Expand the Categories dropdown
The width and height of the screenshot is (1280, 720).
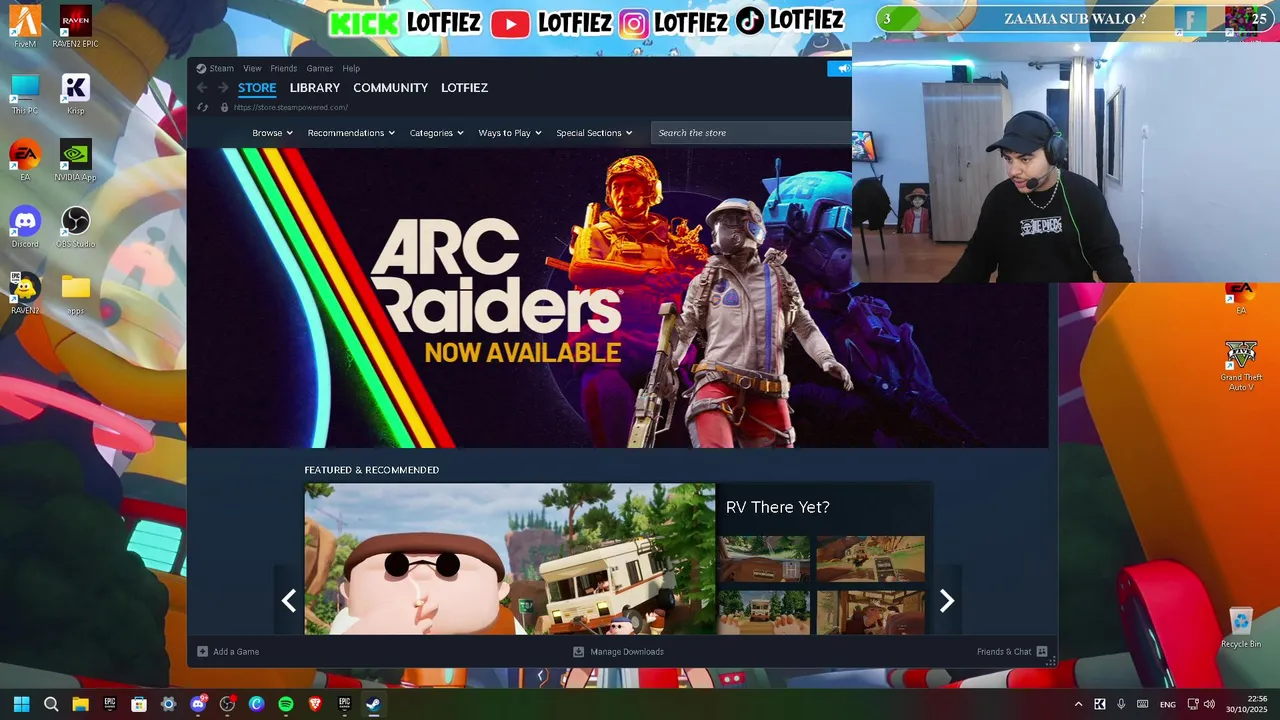(436, 133)
